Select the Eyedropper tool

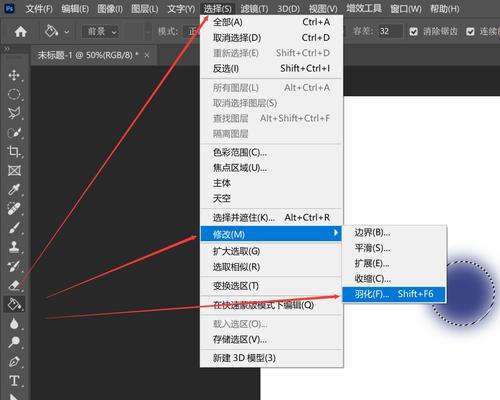(14, 190)
